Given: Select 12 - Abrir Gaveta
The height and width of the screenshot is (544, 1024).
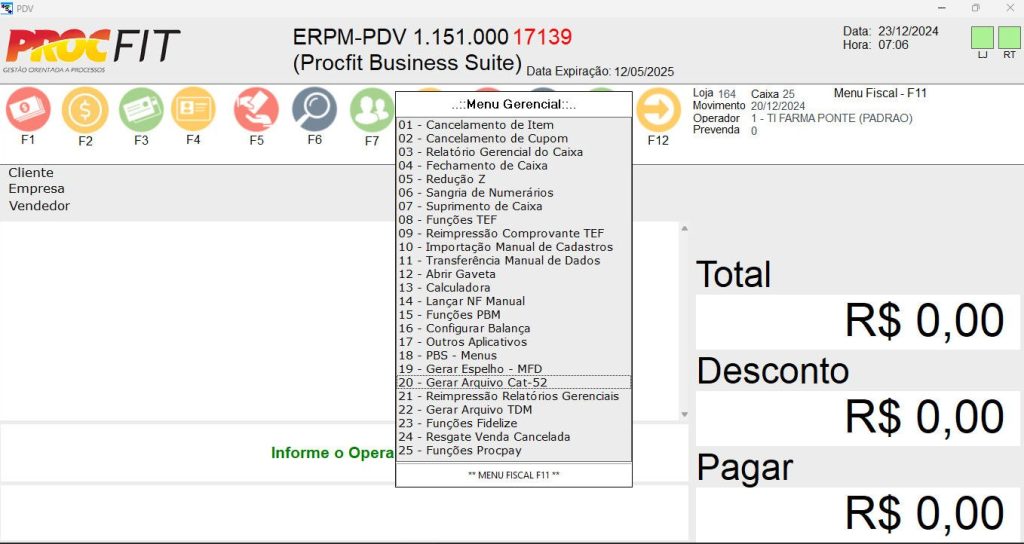Looking at the screenshot, I should pos(514,274).
